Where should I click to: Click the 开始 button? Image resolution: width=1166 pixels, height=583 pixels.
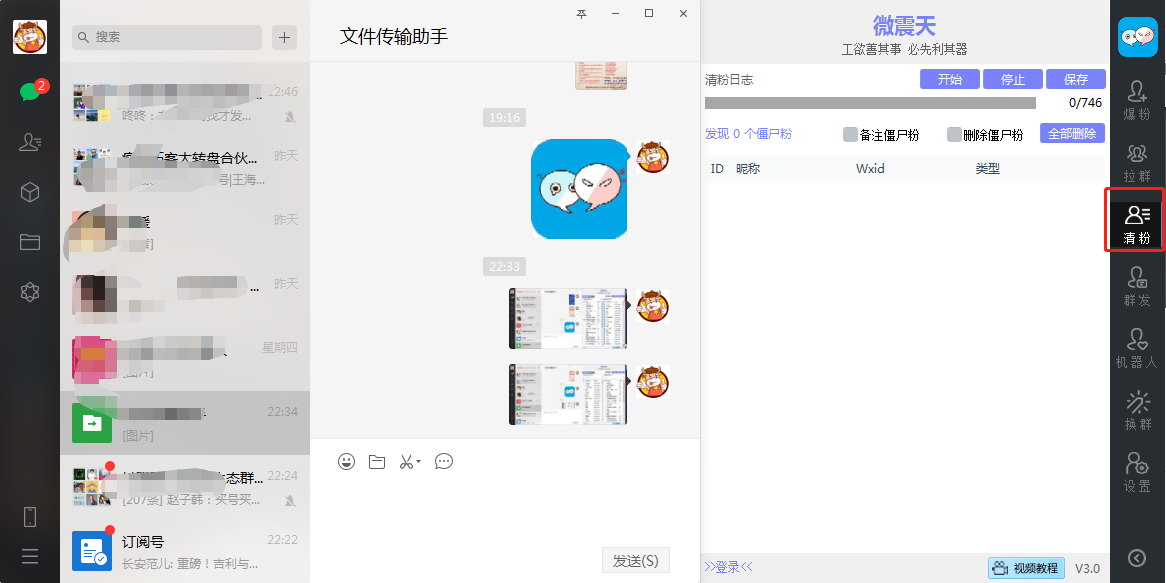pos(950,79)
